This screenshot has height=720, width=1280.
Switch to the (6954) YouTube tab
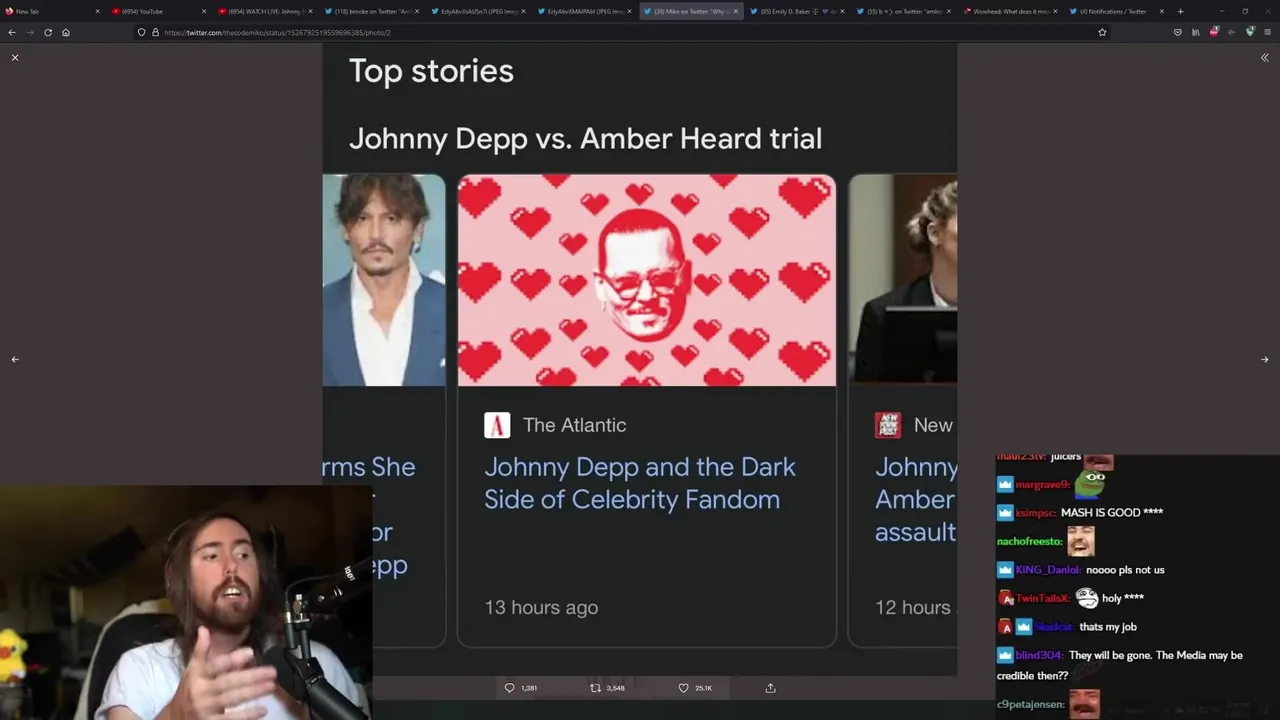click(158, 11)
